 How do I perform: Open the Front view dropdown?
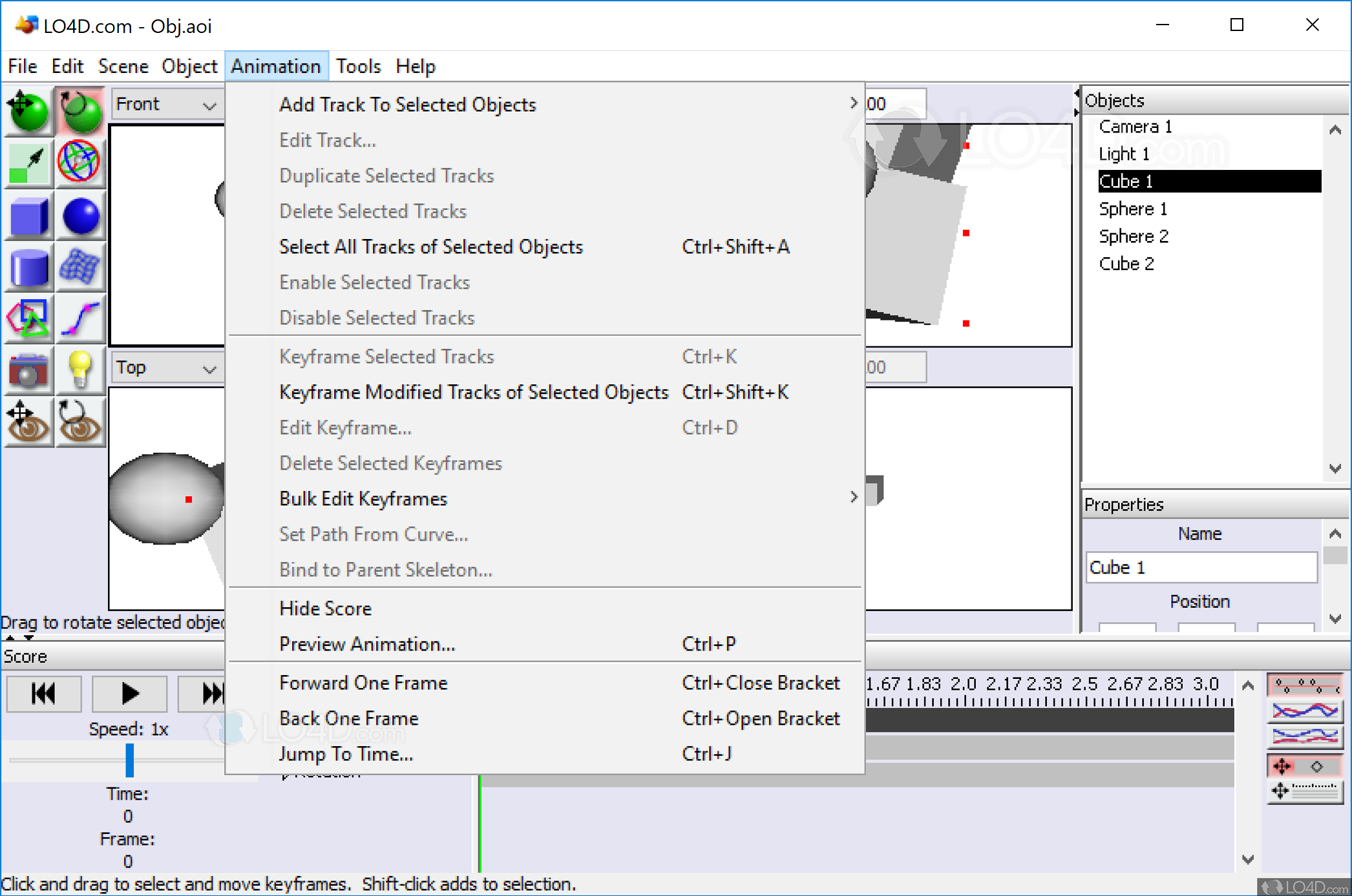coord(166,104)
